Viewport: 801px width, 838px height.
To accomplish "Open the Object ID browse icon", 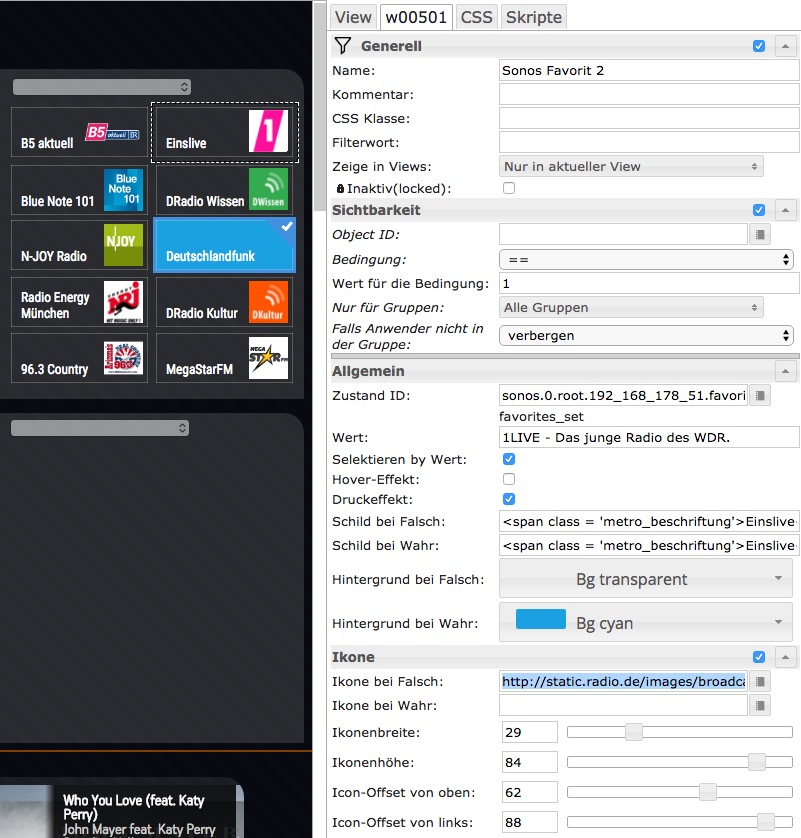I will pos(761,235).
